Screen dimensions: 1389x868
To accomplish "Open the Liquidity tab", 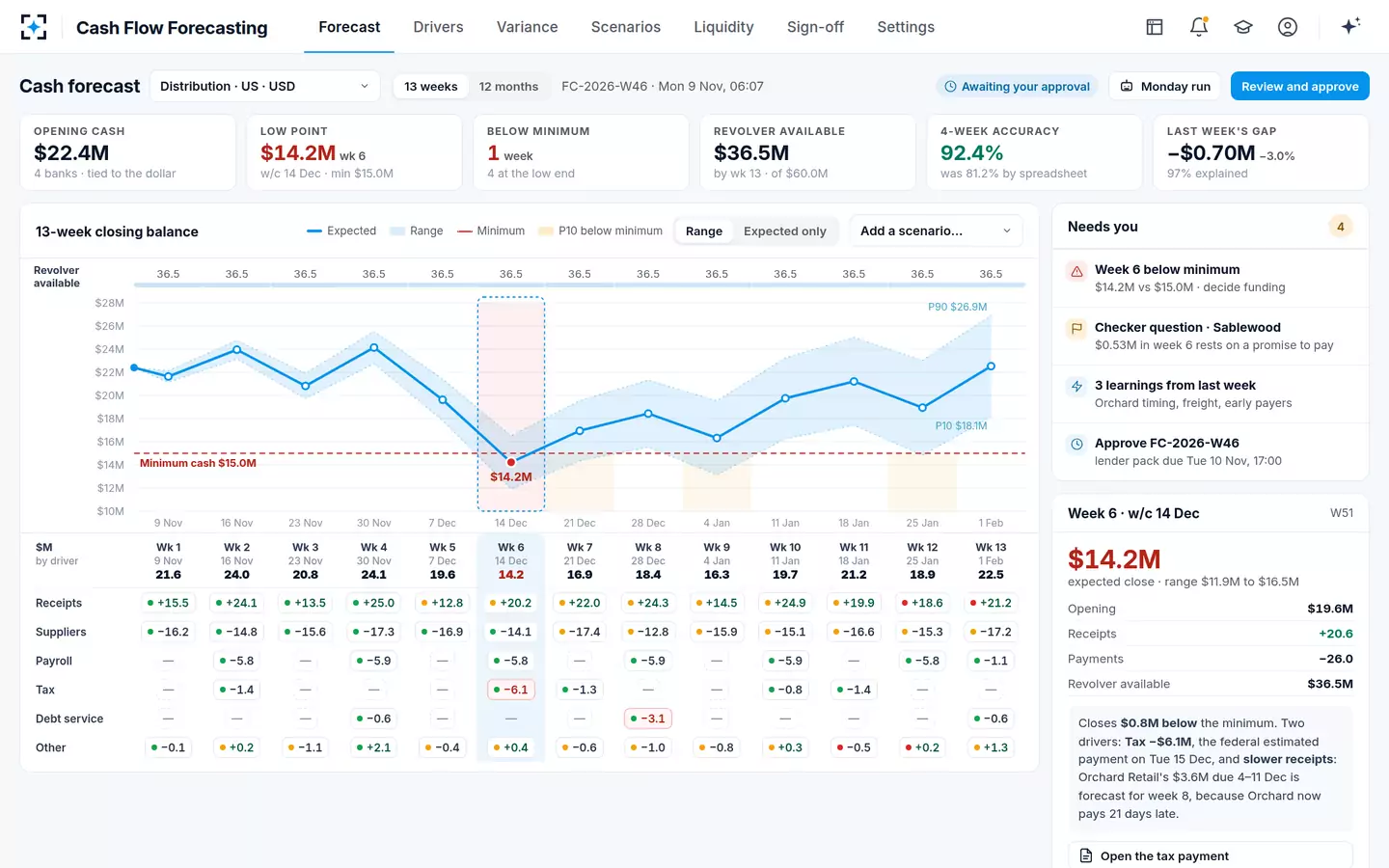I will tap(723, 27).
